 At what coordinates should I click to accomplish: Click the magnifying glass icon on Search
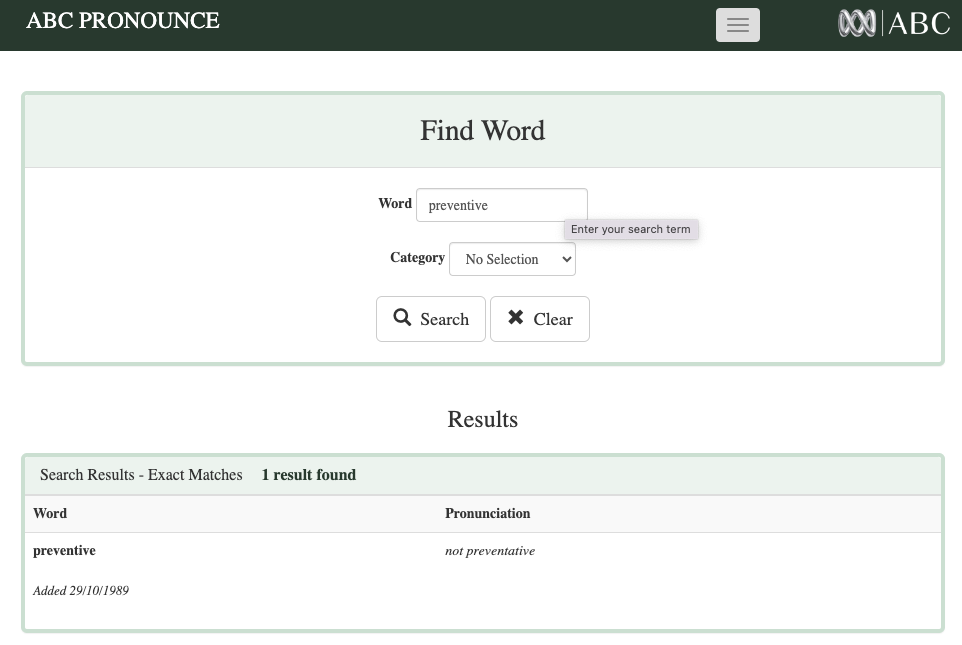coord(402,318)
